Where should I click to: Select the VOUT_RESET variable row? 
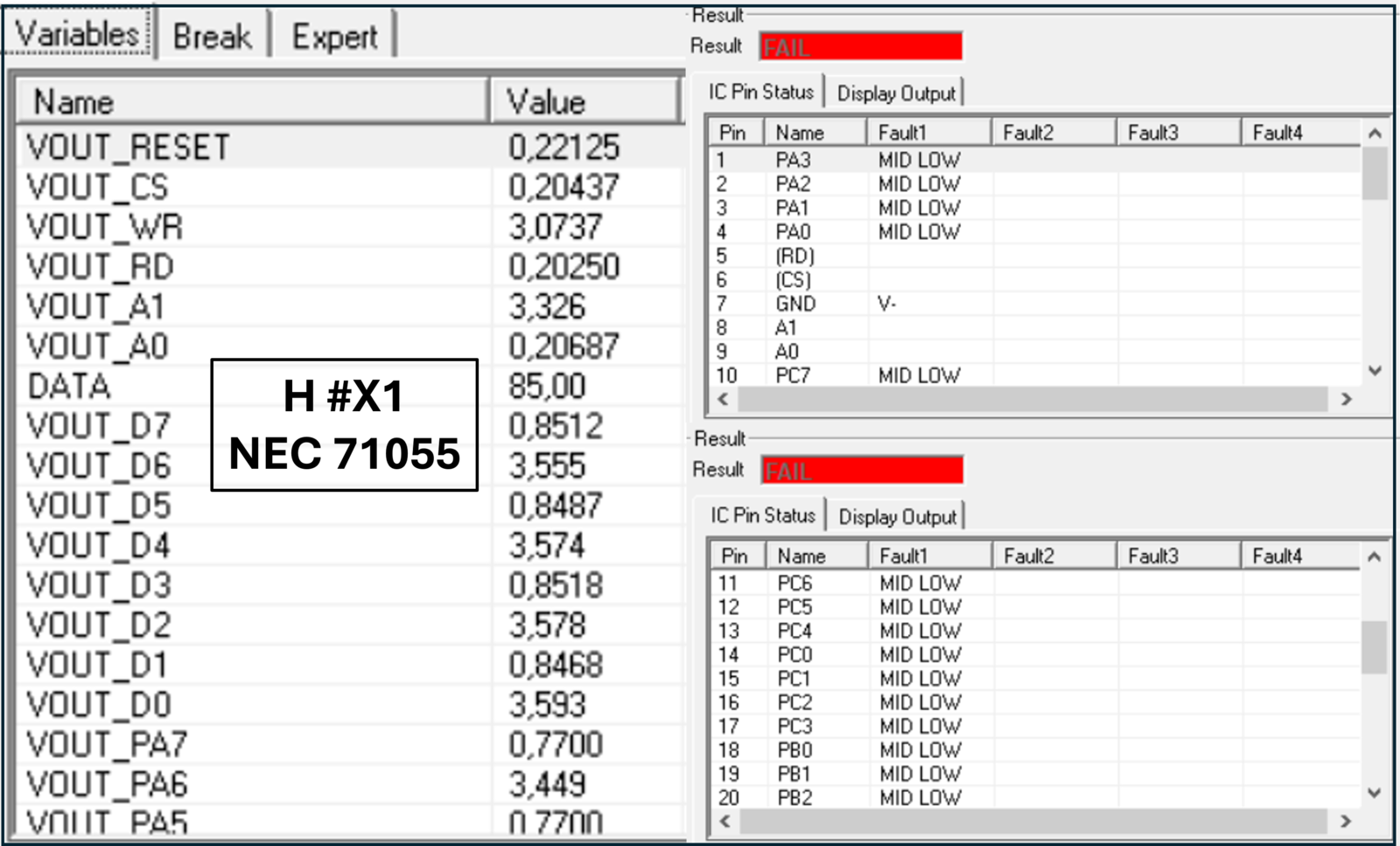point(348,147)
